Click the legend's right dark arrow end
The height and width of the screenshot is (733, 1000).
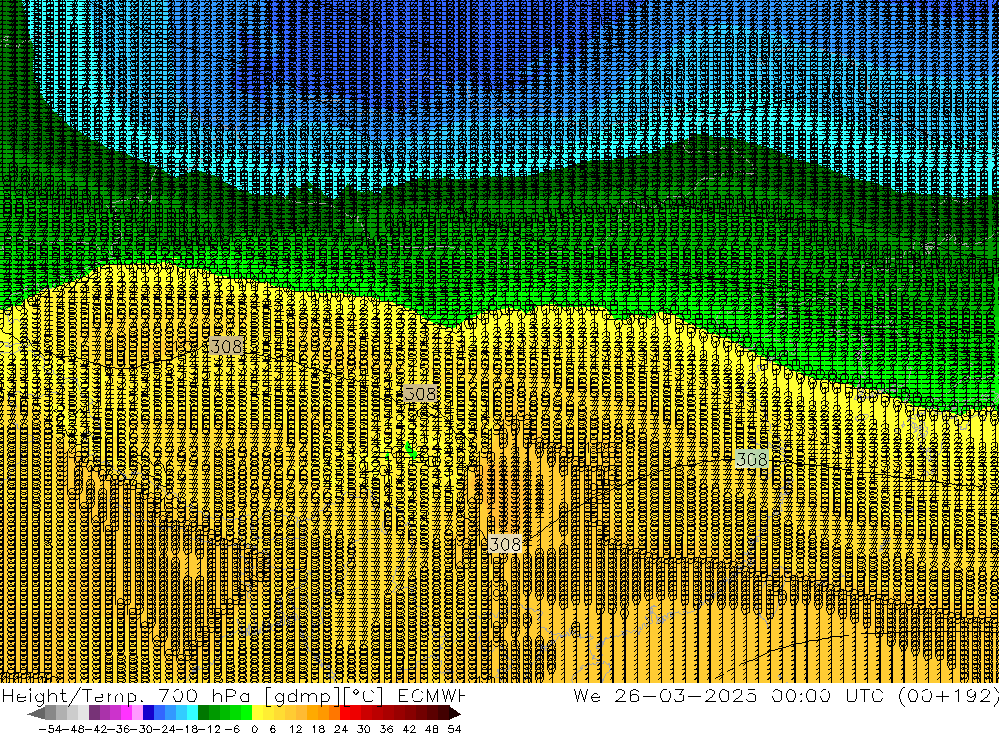454,713
